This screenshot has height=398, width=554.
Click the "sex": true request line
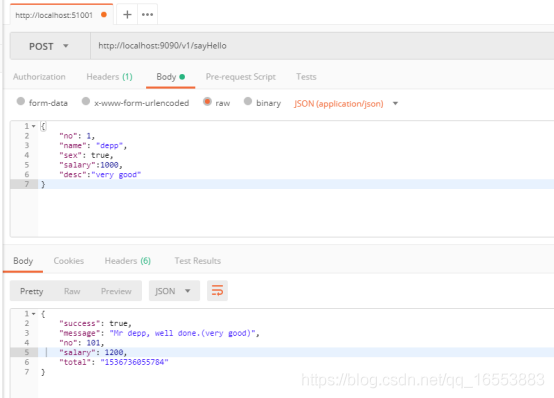pyautogui.click(x=86, y=155)
